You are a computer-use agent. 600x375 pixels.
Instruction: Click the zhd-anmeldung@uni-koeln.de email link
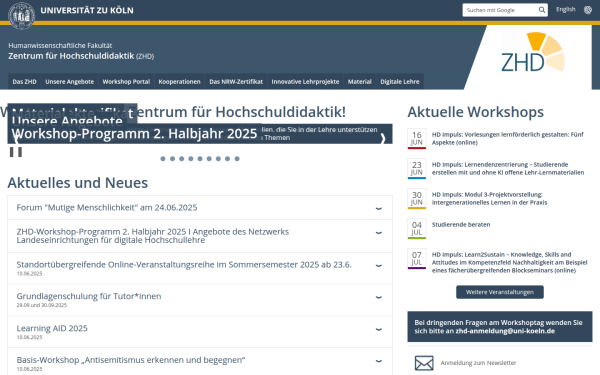(x=505, y=331)
